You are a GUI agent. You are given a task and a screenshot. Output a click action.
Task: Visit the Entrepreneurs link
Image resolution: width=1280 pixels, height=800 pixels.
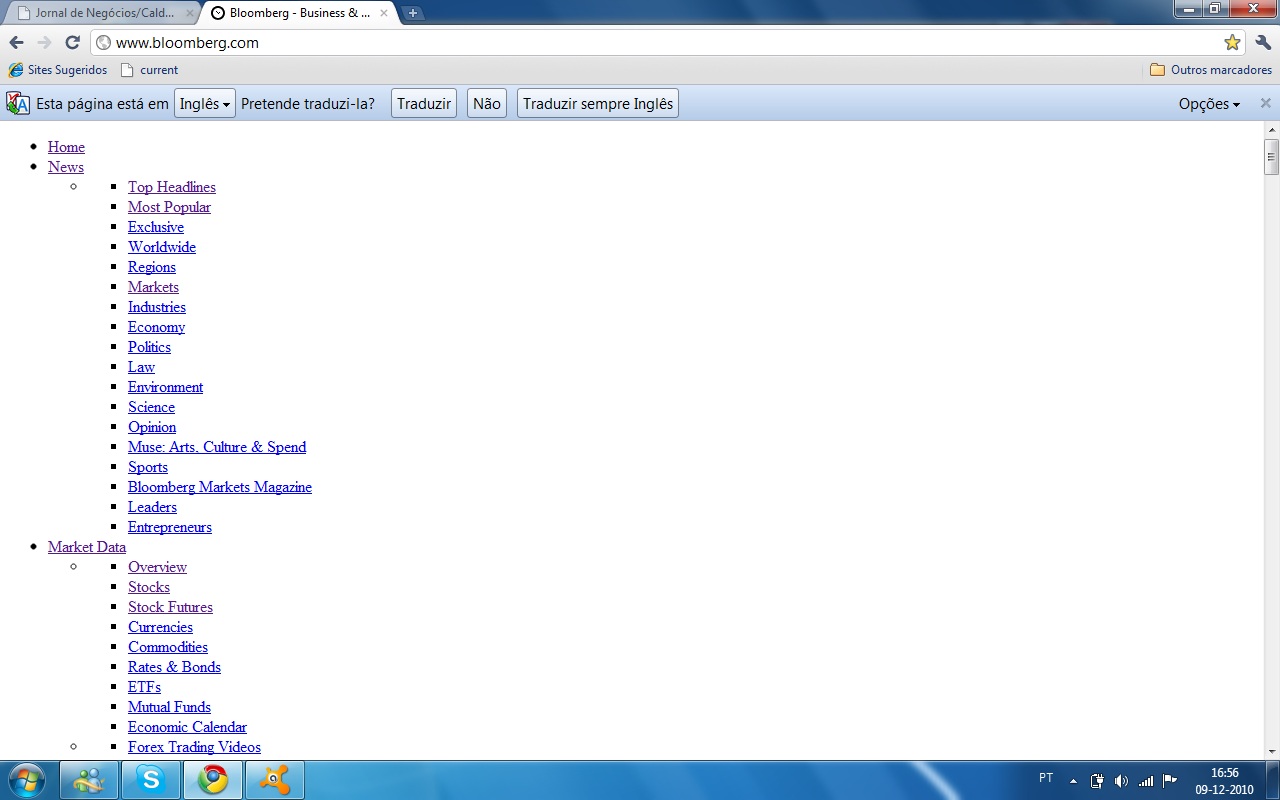point(170,527)
